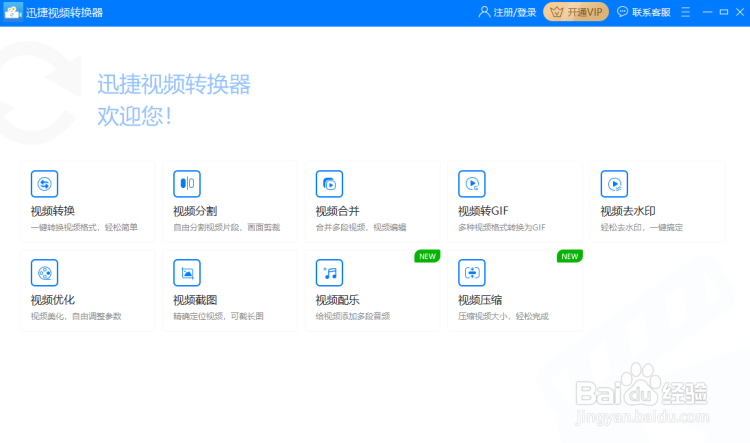Click the 开通VIP button
The width and height of the screenshot is (750, 443).
(576, 12)
